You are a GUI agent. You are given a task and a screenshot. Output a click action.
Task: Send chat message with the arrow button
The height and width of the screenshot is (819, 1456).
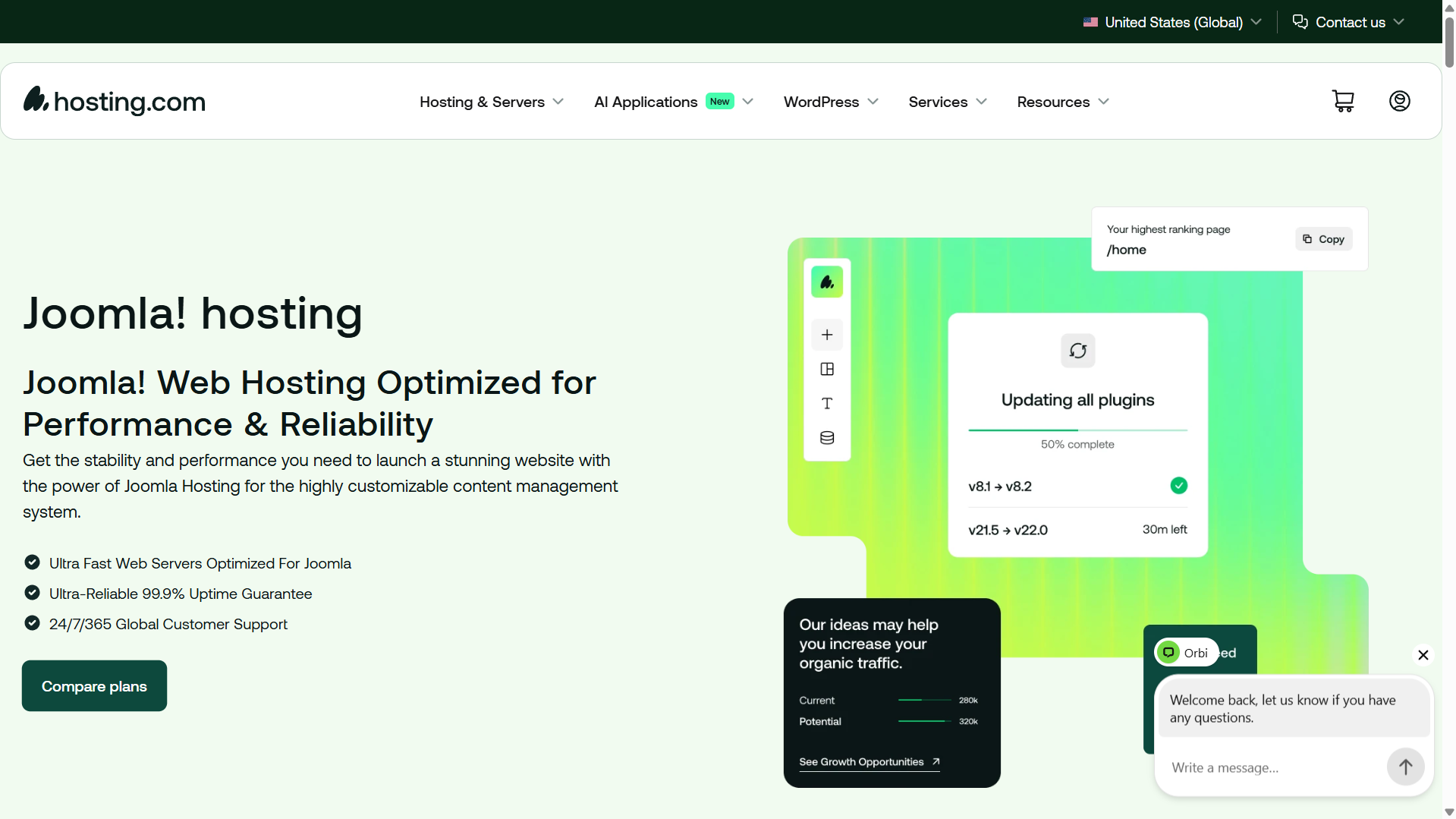pos(1405,767)
